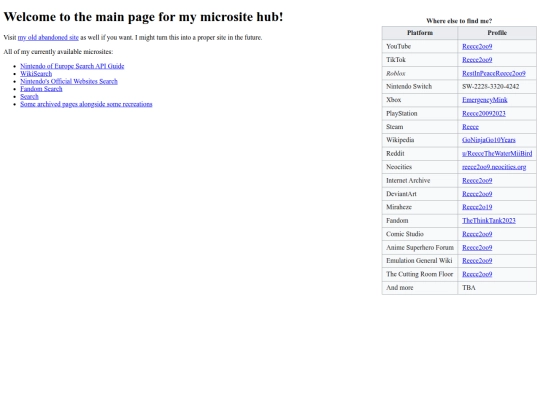
Task: Open the plain "Search" microsite link
Action: click(x=29, y=96)
